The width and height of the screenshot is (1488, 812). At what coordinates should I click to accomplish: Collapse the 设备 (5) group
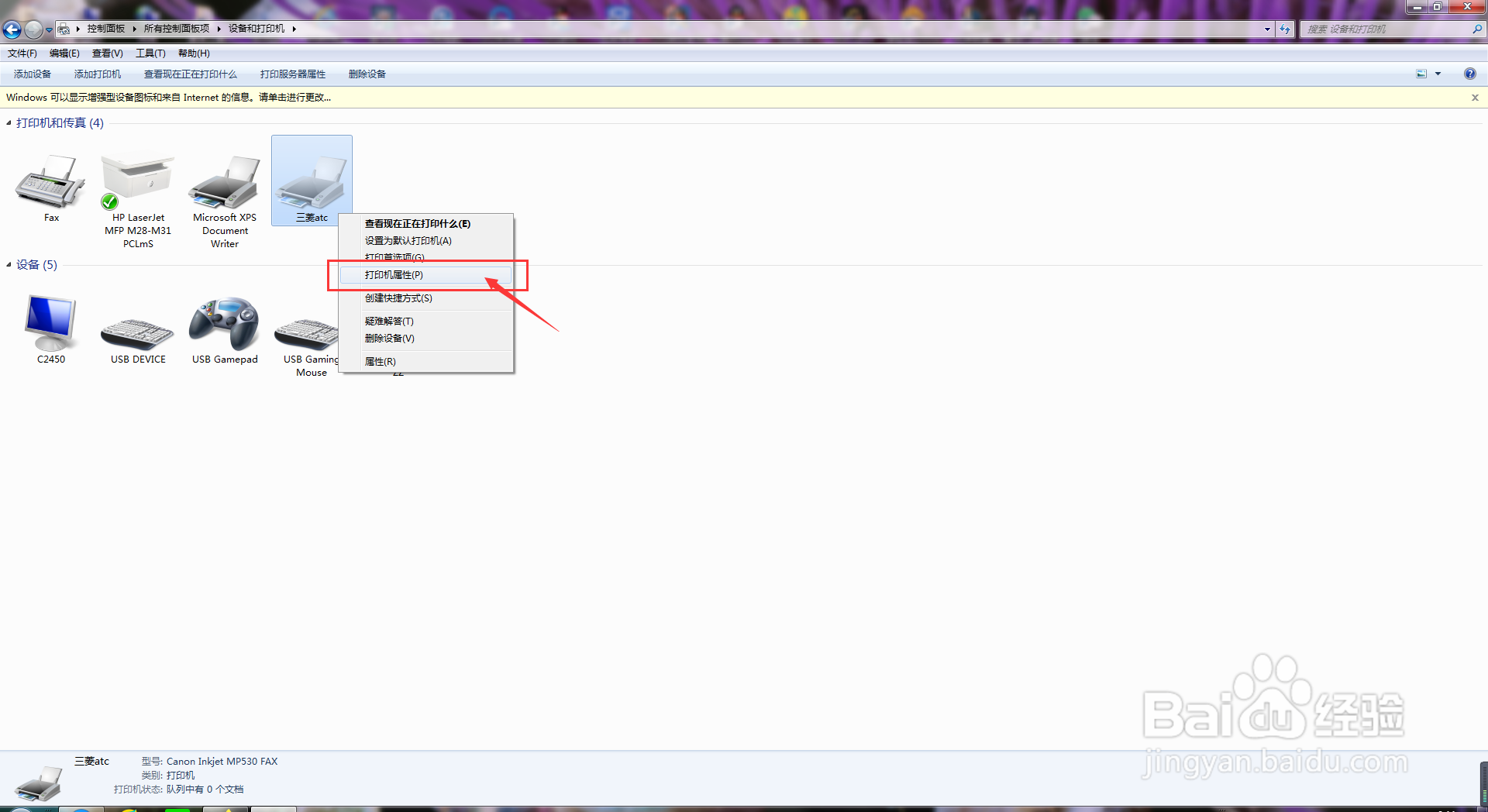click(x=9, y=265)
